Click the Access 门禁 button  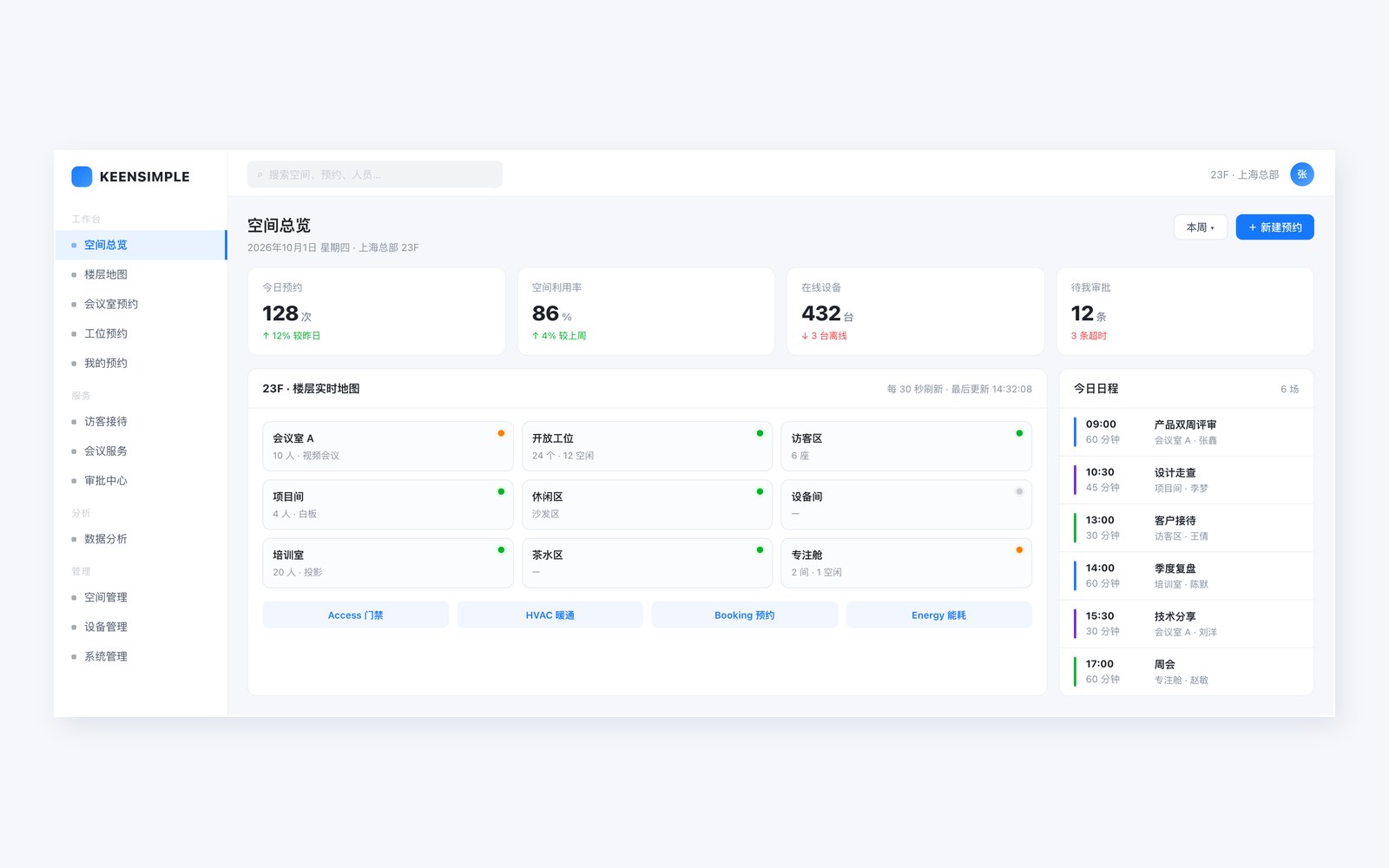click(356, 615)
